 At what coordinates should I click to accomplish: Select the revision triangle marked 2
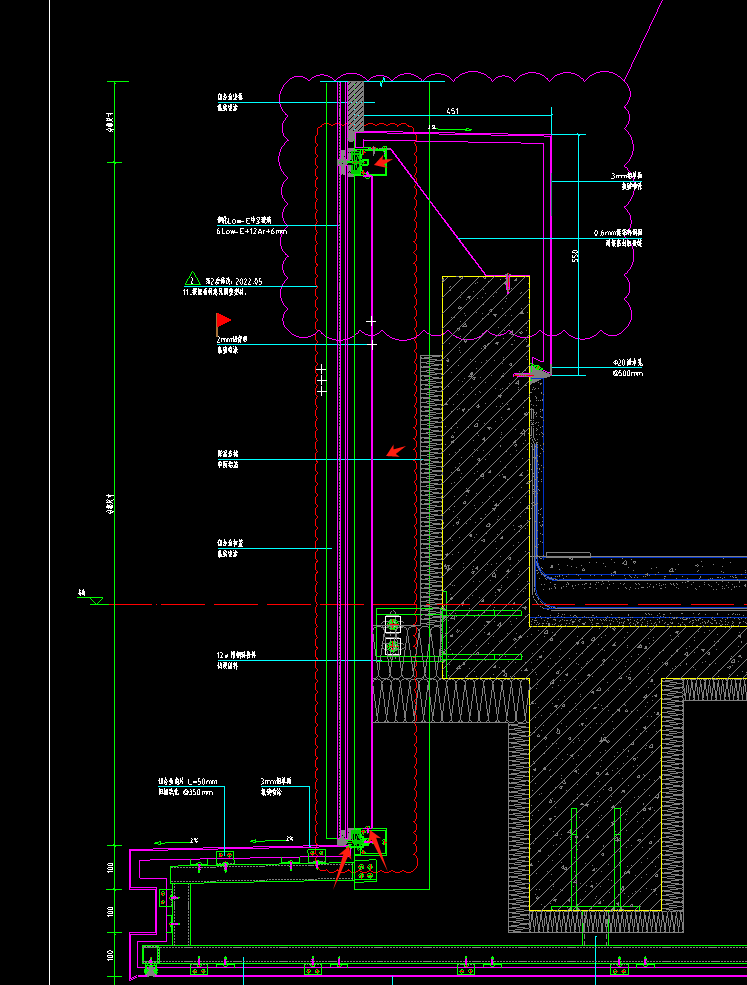pyautogui.click(x=192, y=278)
